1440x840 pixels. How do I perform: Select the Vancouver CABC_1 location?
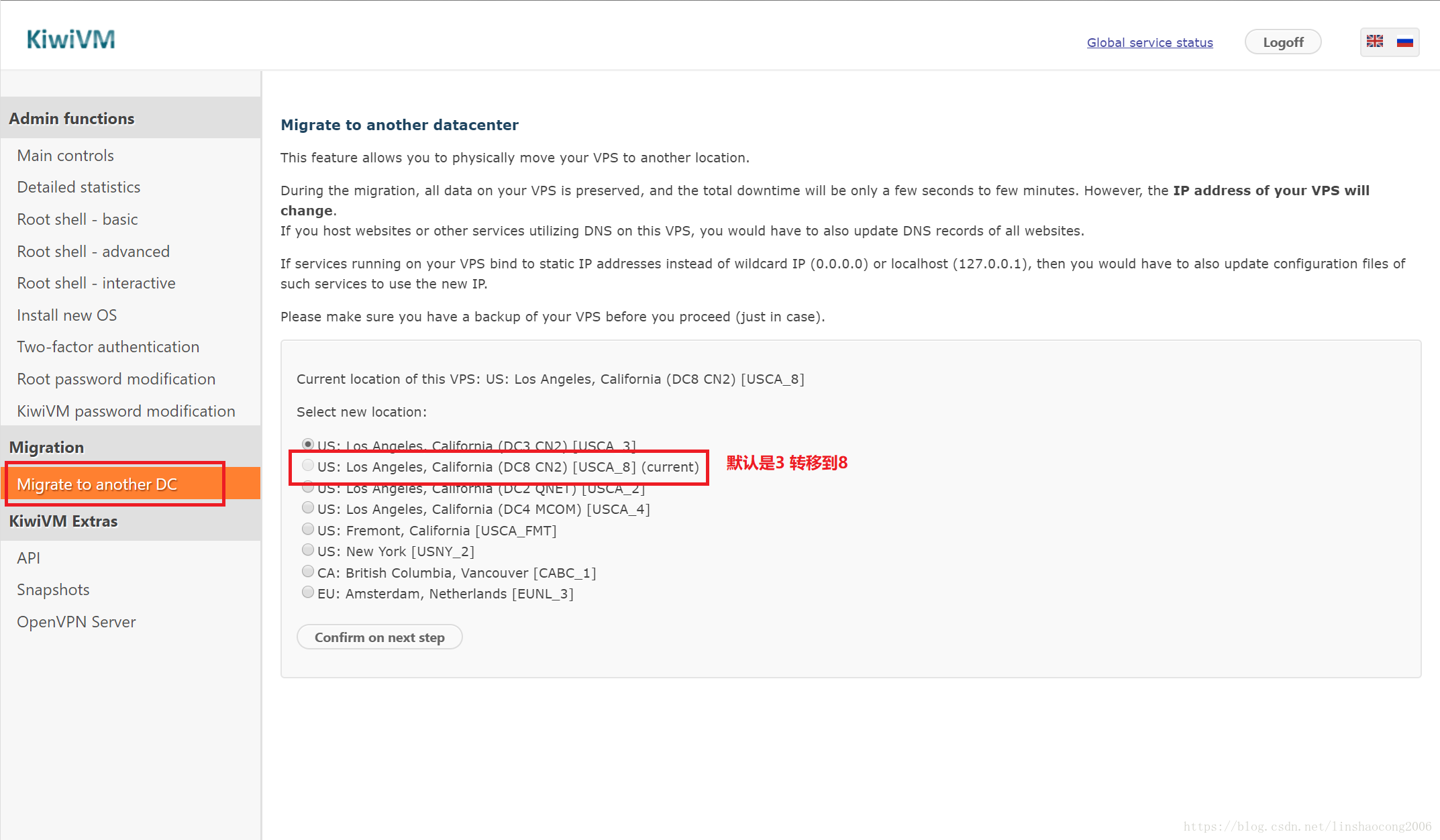click(x=308, y=572)
